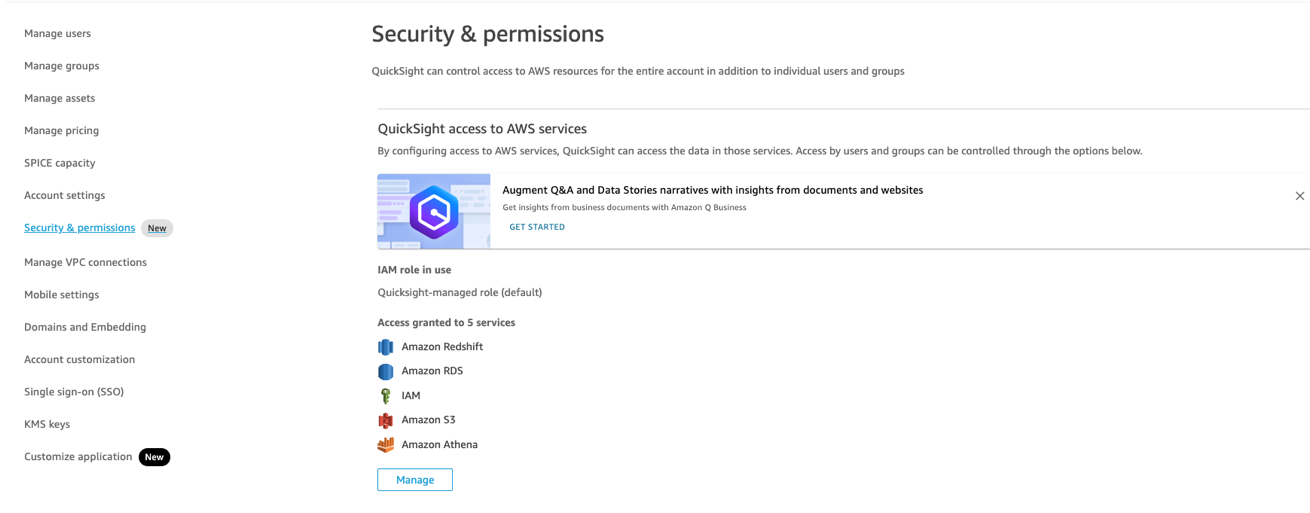Click the GET STARTED link
Viewport: 1310px width, 513px height.
coord(537,227)
